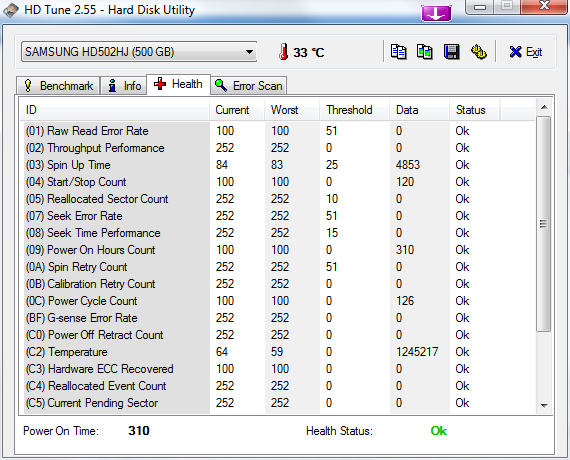570x460 pixels.
Task: Open the SAMSUNG HD502HJ drive dropdown
Action: 139,52
